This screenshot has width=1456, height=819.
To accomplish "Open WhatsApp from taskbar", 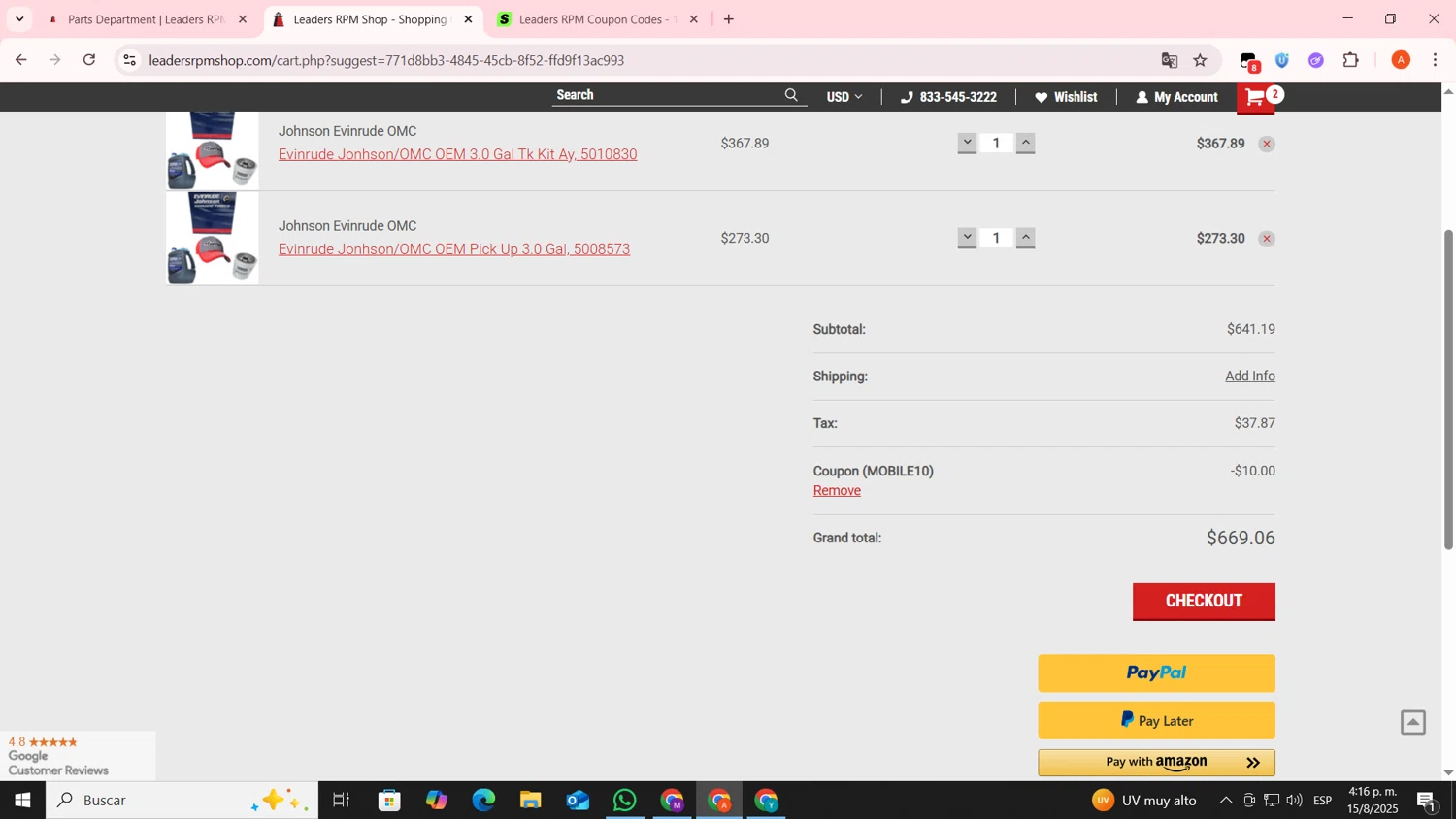I will click(x=624, y=801).
